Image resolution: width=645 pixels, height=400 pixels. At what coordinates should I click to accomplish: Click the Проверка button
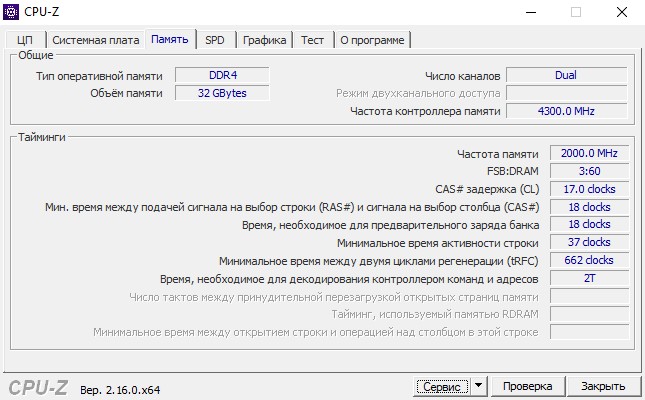coord(528,386)
